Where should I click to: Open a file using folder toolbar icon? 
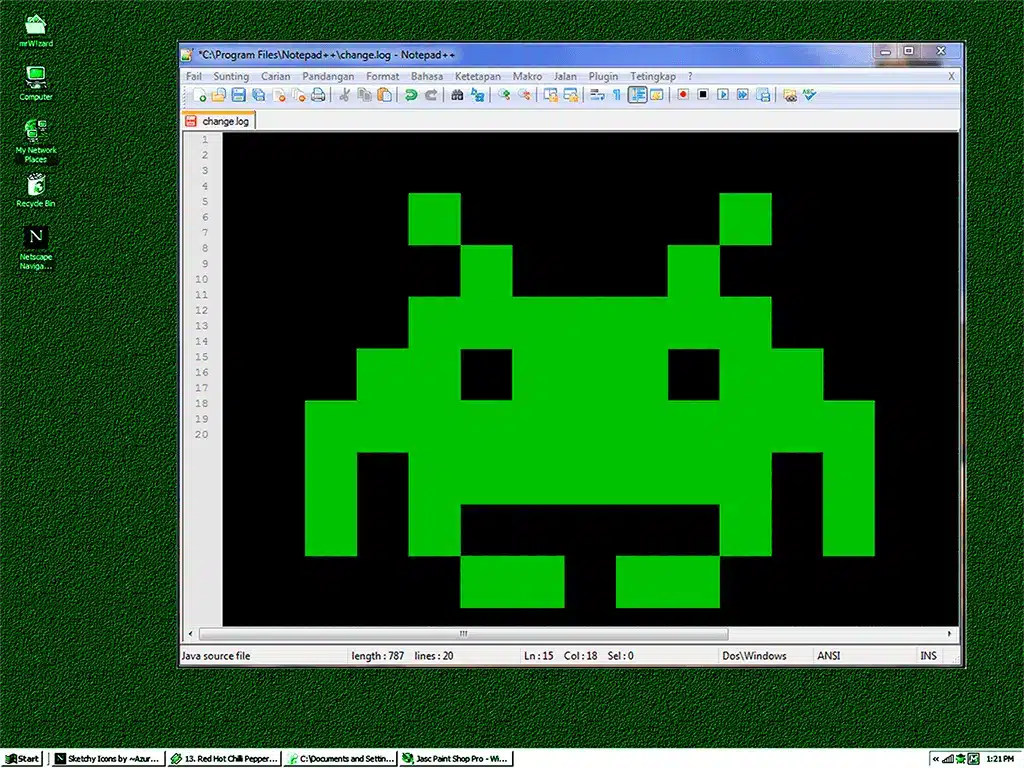[x=219, y=95]
